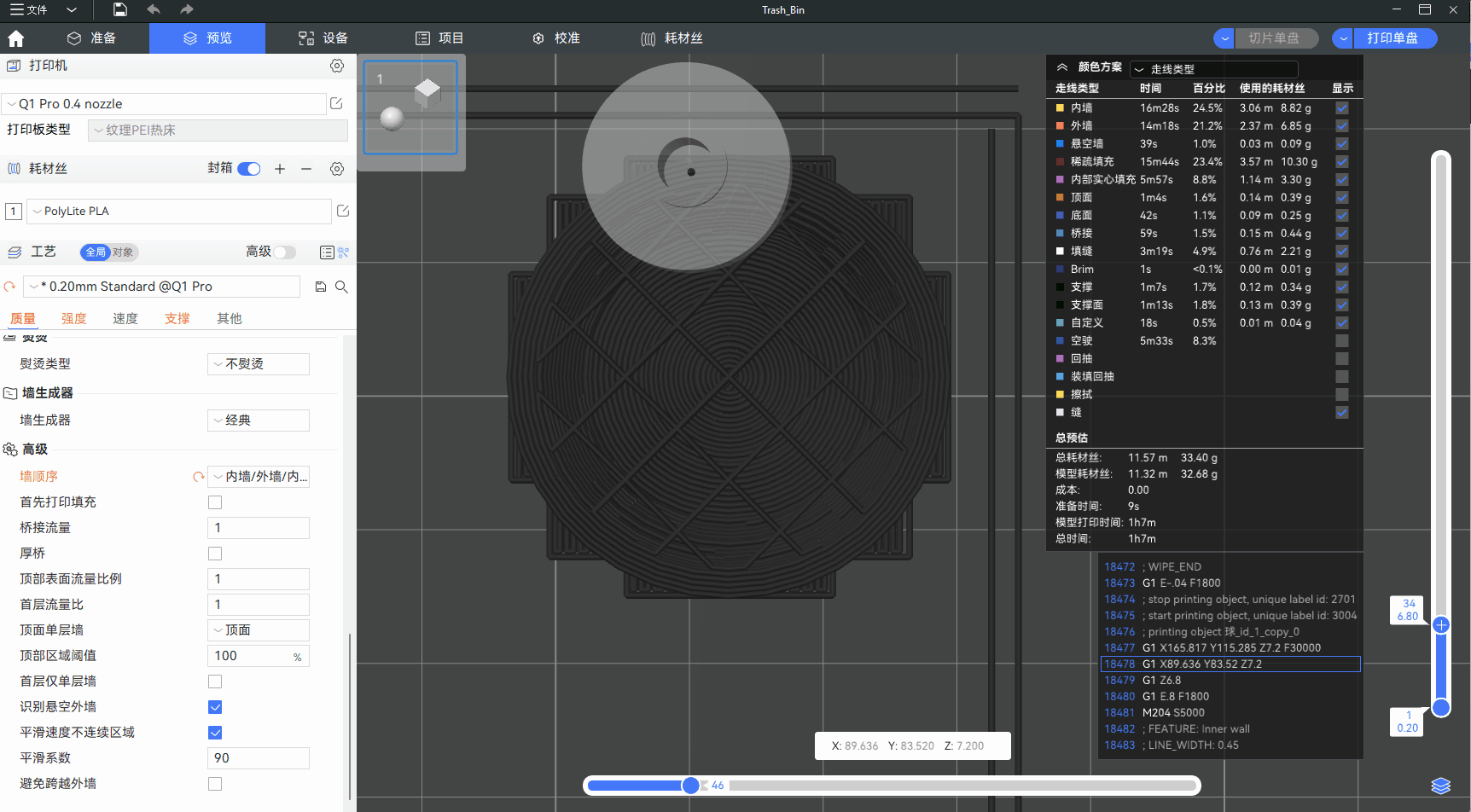
Task: Click the search process settings magnifier icon
Action: click(341, 287)
